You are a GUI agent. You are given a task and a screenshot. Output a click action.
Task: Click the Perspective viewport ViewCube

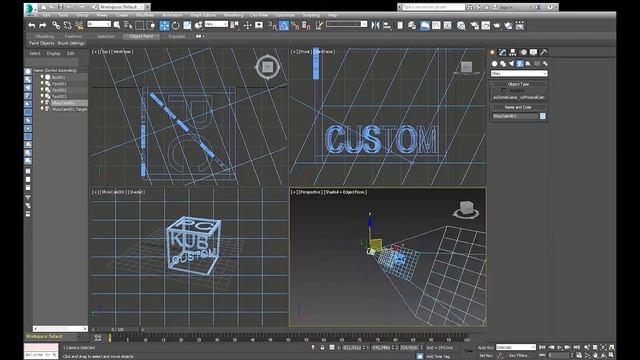466,209
